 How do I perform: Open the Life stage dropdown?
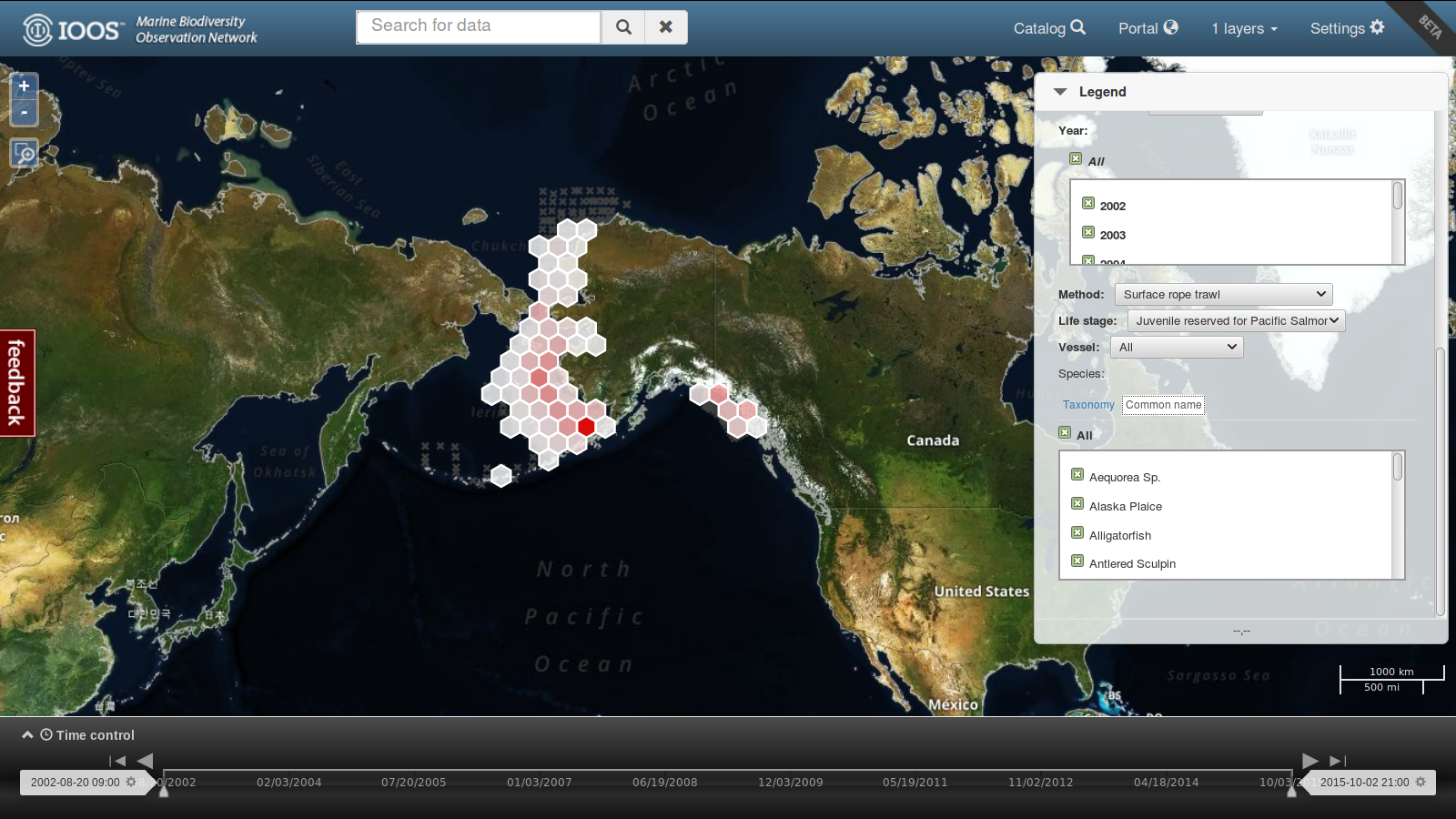pyautogui.click(x=1236, y=321)
